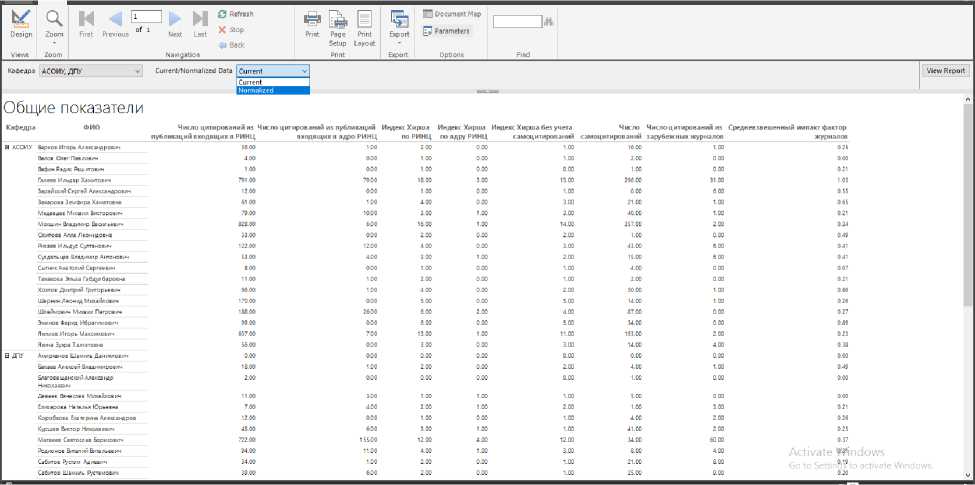
Task: Go to the Next page
Action: (x=175, y=24)
